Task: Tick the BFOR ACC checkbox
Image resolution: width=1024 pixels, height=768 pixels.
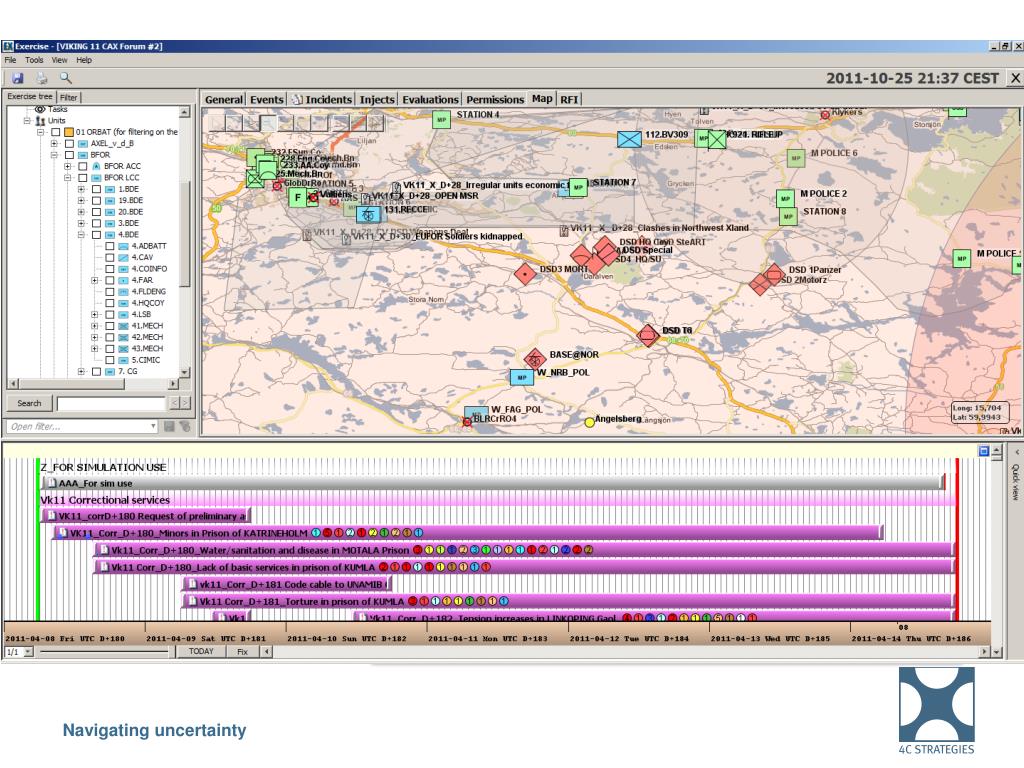Action: (x=83, y=167)
